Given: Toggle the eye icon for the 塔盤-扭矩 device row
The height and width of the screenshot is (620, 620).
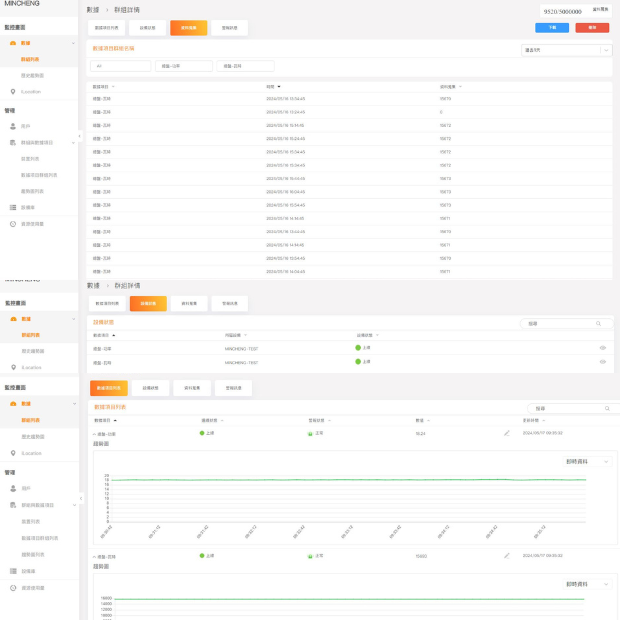Looking at the screenshot, I should click(603, 362).
